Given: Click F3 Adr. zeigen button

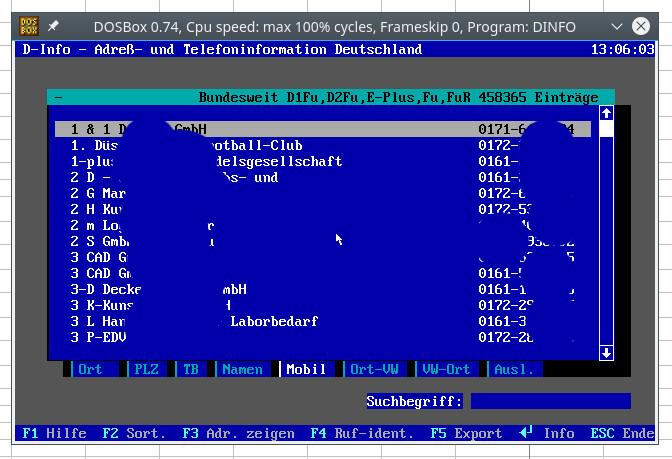Looking at the screenshot, I should (x=238, y=433).
